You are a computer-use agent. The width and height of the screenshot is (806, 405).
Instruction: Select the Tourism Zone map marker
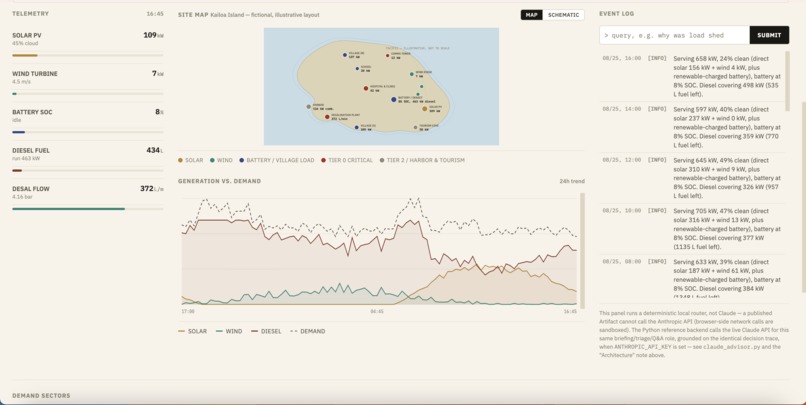(x=416, y=127)
